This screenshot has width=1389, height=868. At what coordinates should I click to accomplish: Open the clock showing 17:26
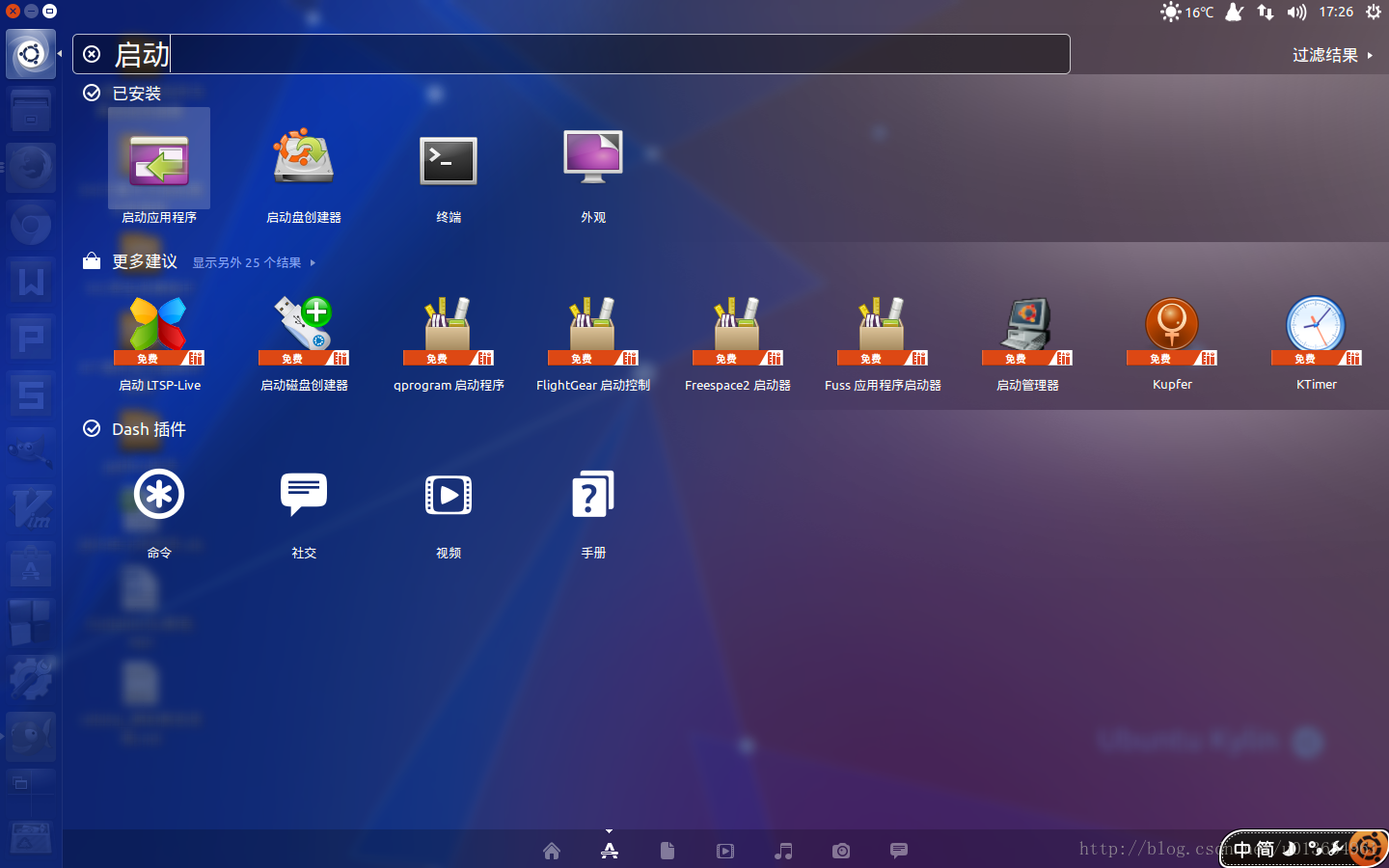[1336, 12]
